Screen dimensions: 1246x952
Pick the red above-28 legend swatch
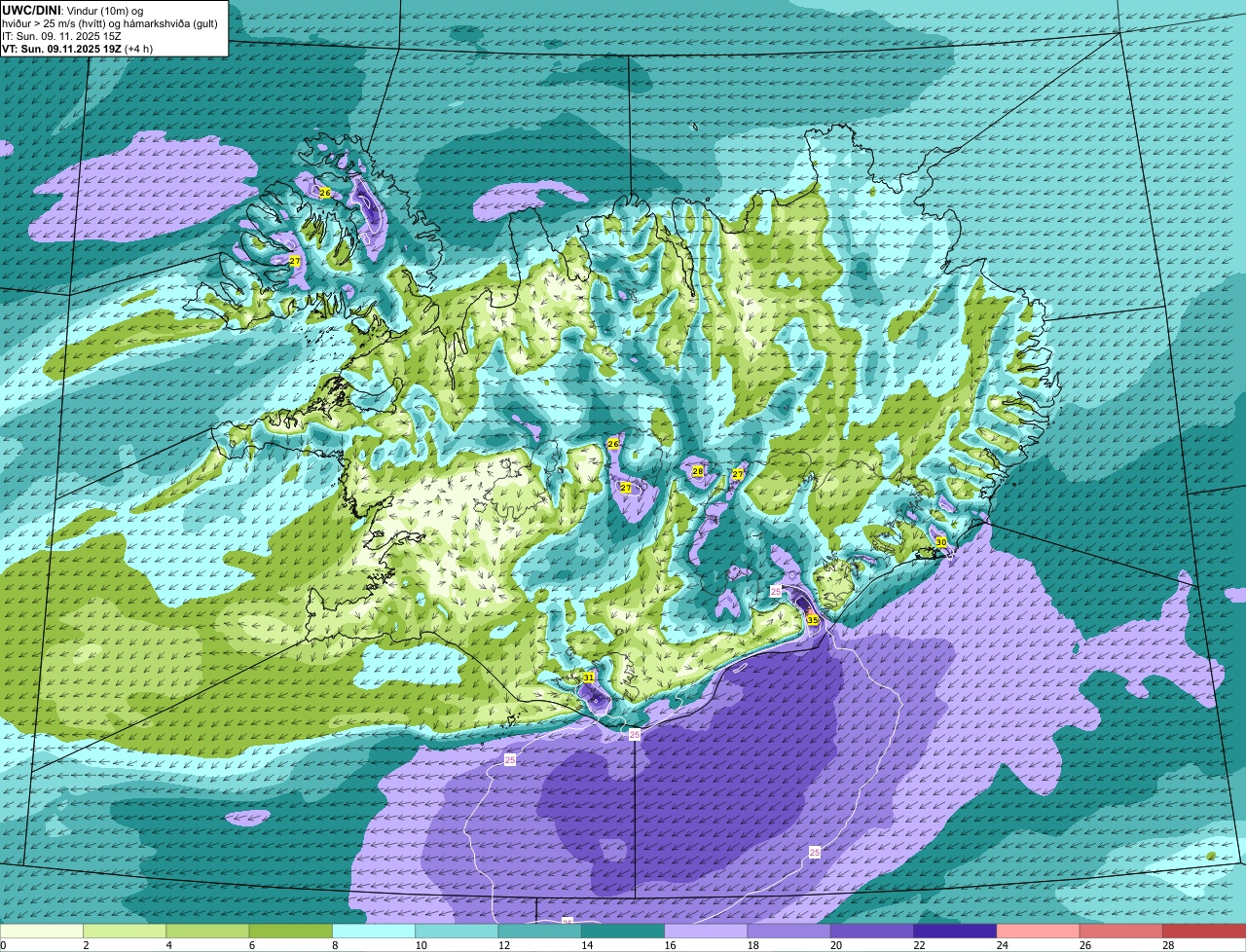pos(1204,931)
